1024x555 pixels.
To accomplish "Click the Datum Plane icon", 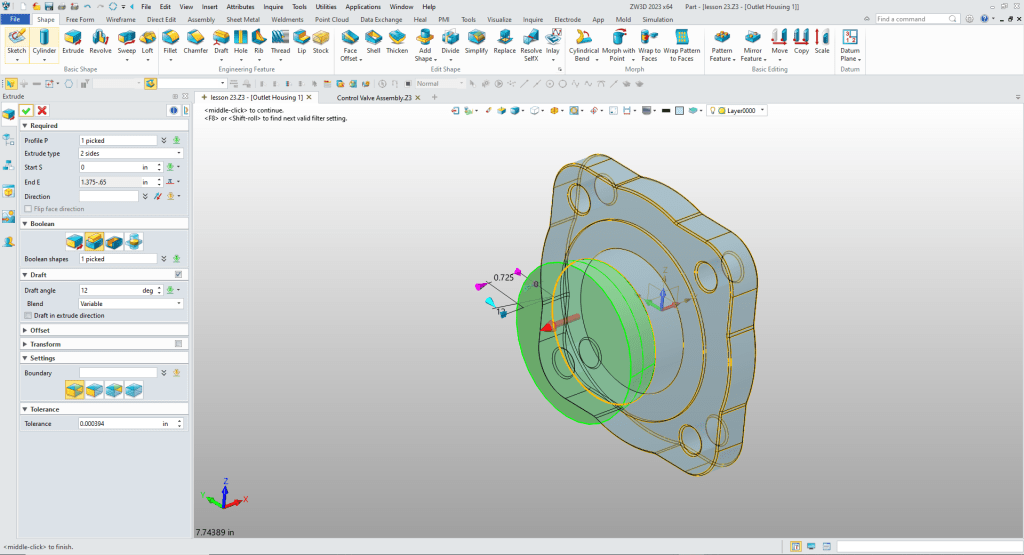I will pos(850,41).
